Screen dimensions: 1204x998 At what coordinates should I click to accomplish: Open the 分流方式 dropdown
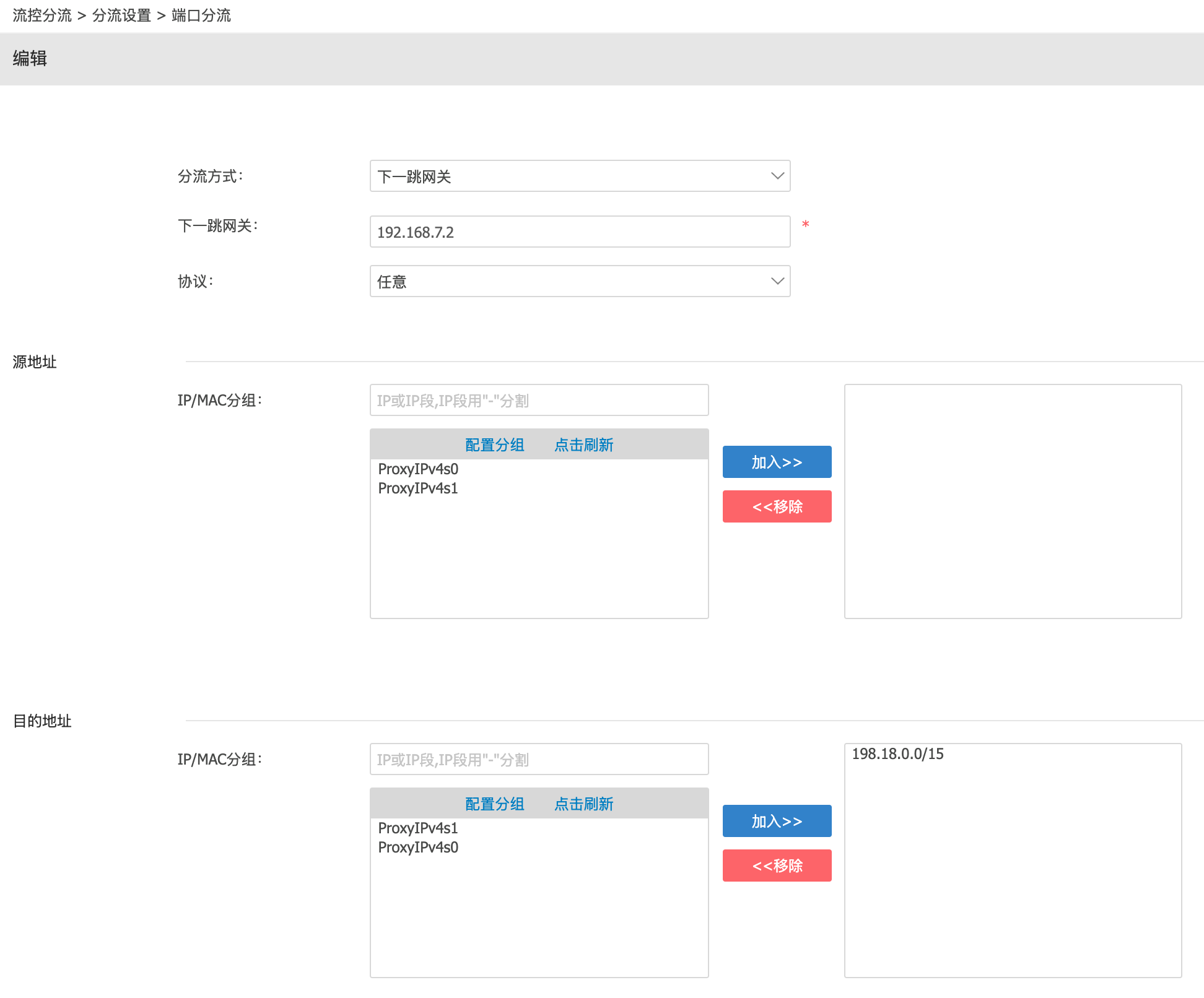pos(579,176)
